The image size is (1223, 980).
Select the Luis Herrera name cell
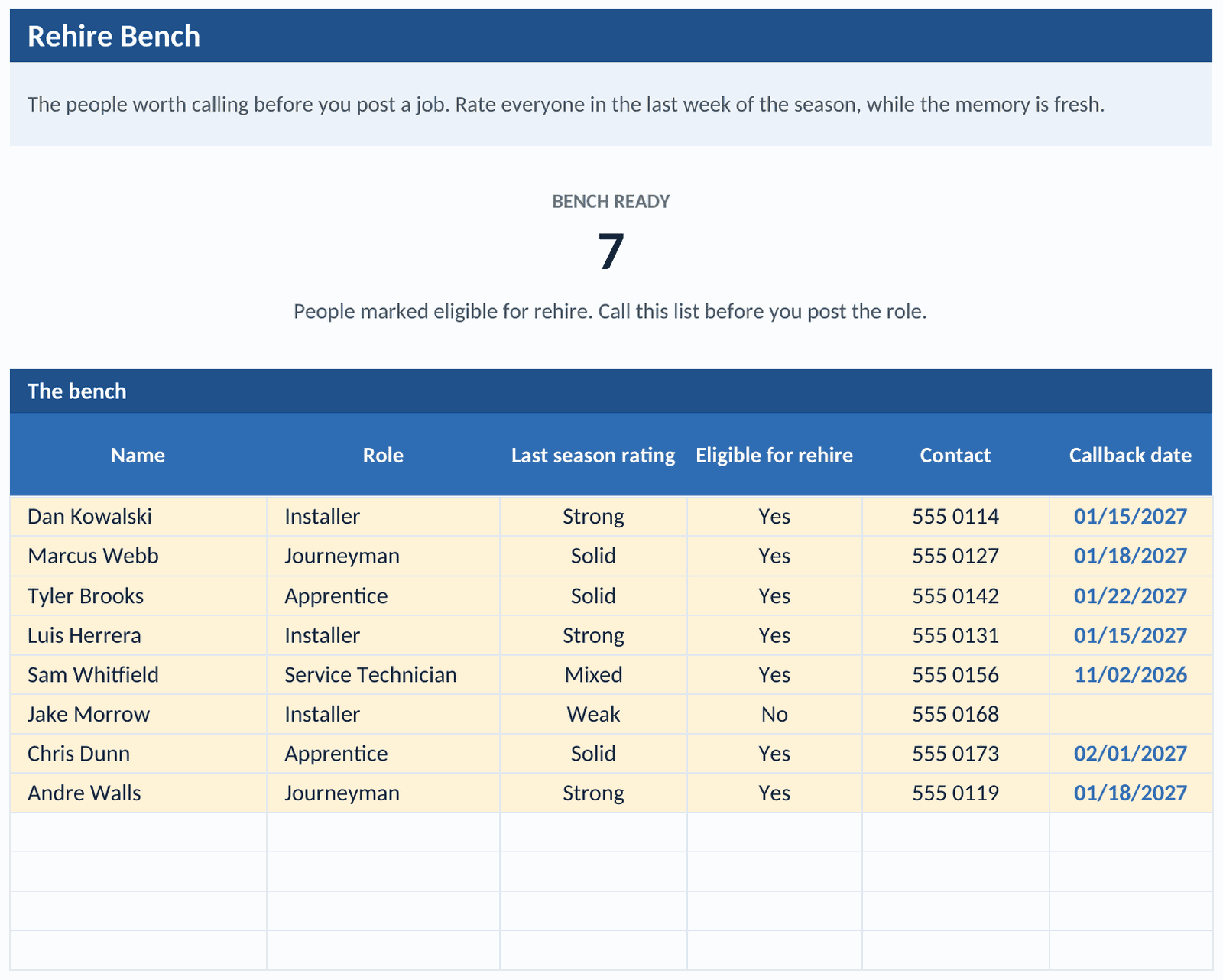[x=138, y=635]
